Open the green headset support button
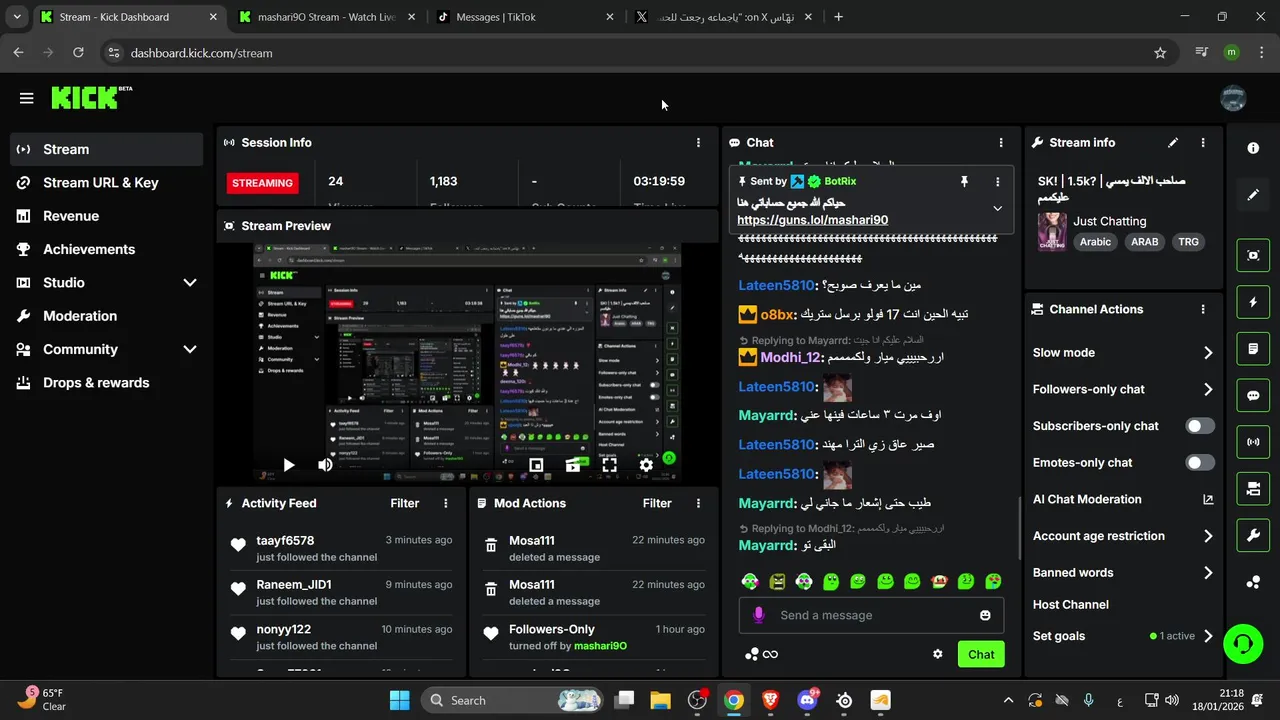This screenshot has width=1280, height=720. point(1243,643)
